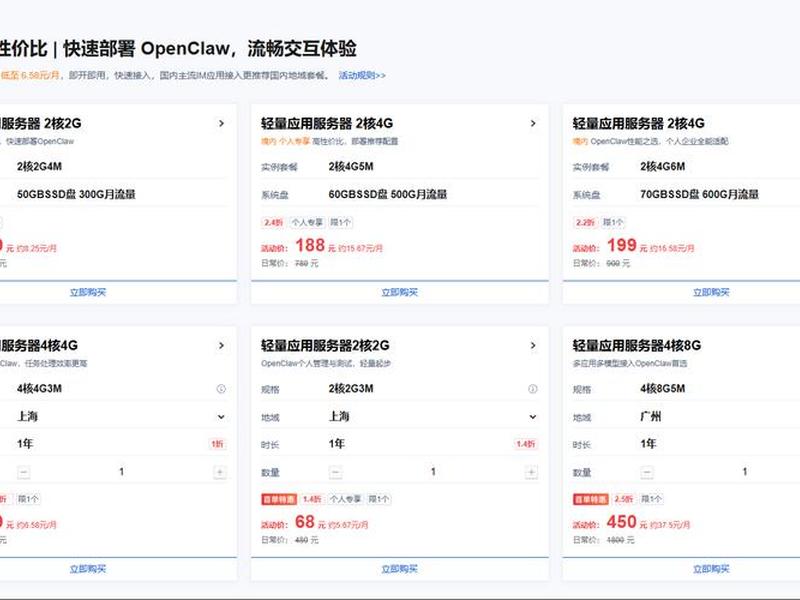Click the 广州 region value
Image resolution: width=800 pixels, height=600 pixels.
[651, 417]
